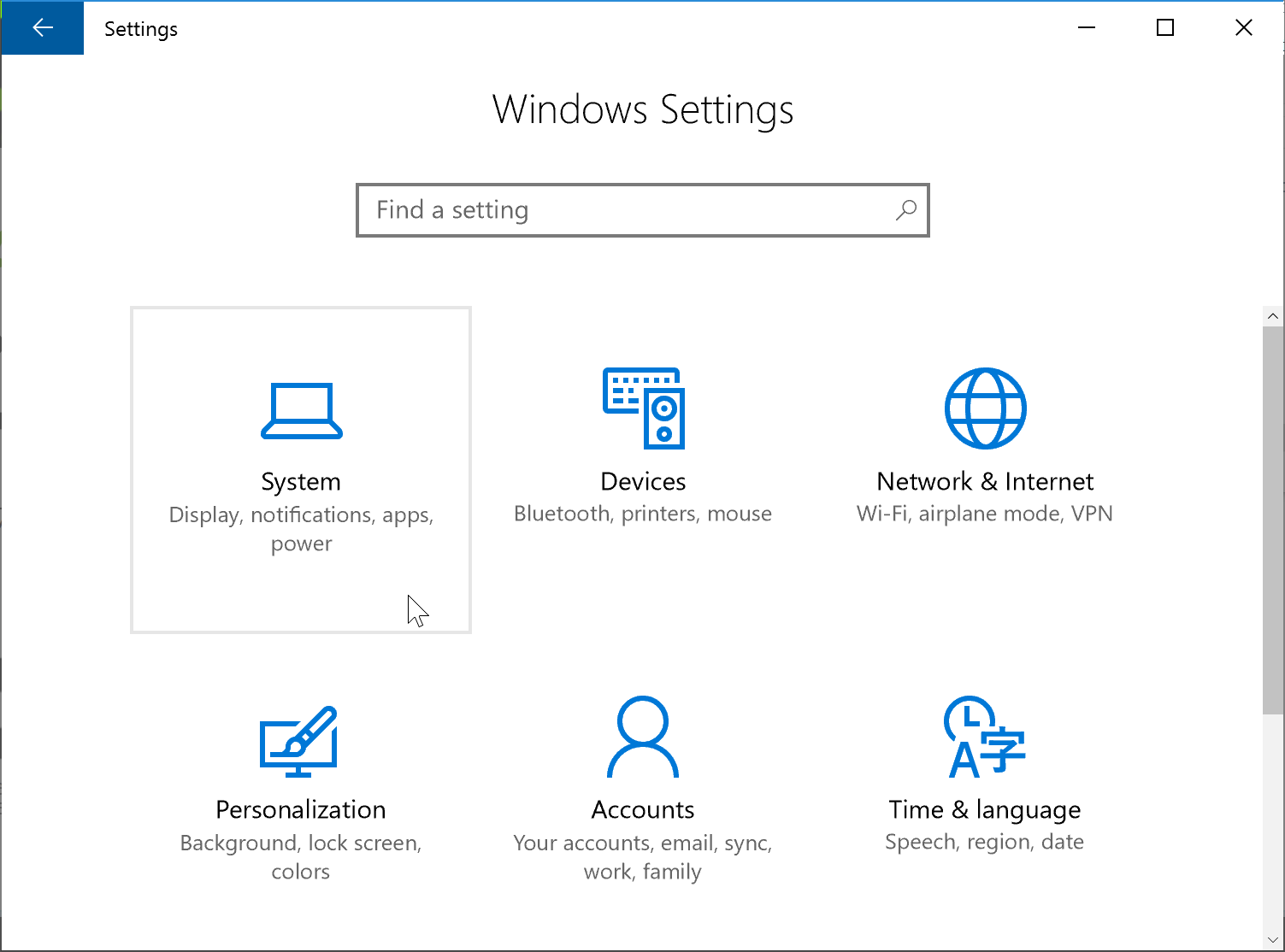Click 'Bluetooth, printers, mouse' description
This screenshot has height=952, width=1285.
coord(643,514)
